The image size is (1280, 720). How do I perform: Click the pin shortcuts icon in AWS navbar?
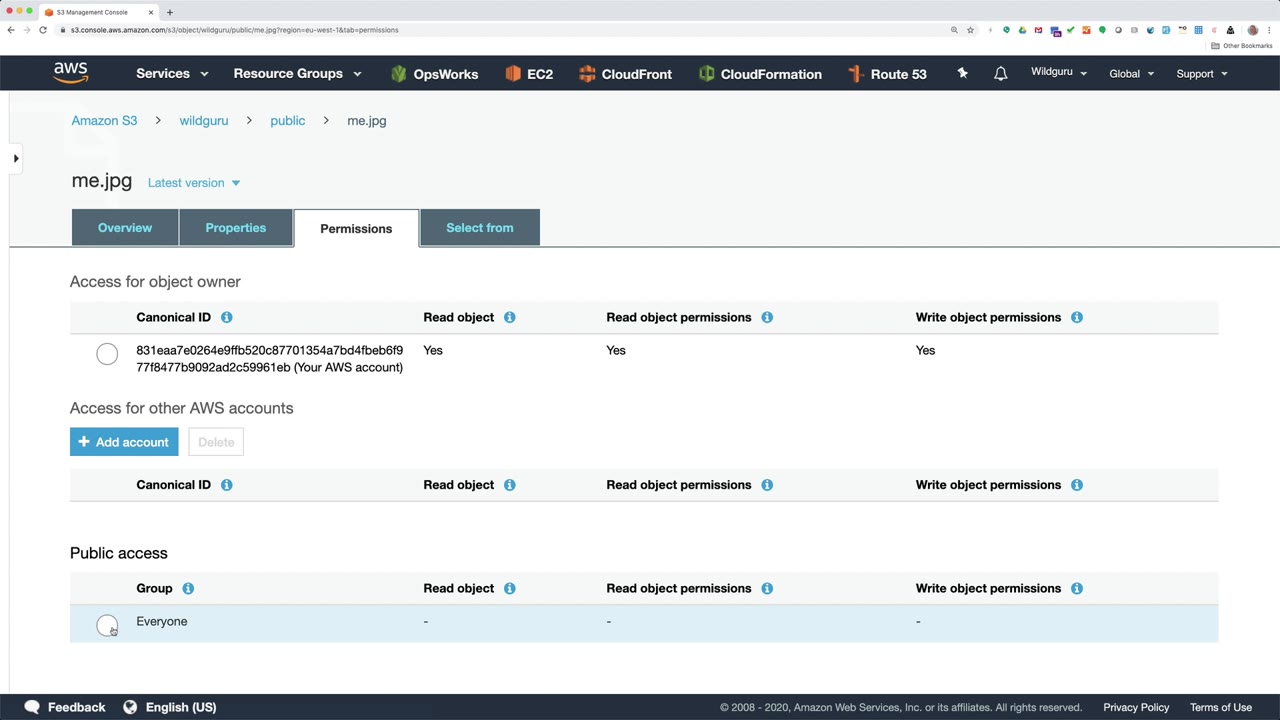tap(962, 73)
